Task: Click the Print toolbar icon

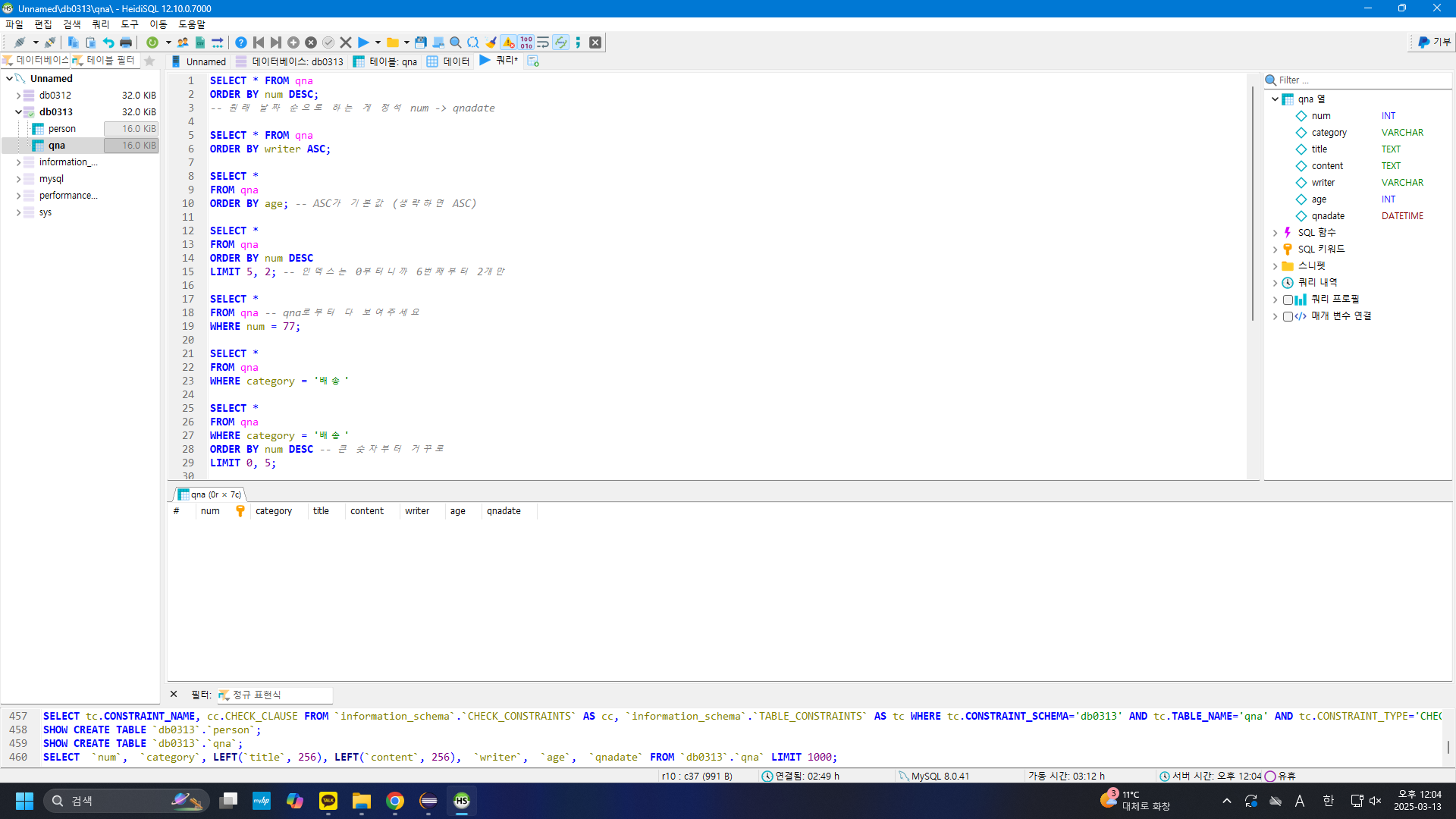Action: (126, 42)
